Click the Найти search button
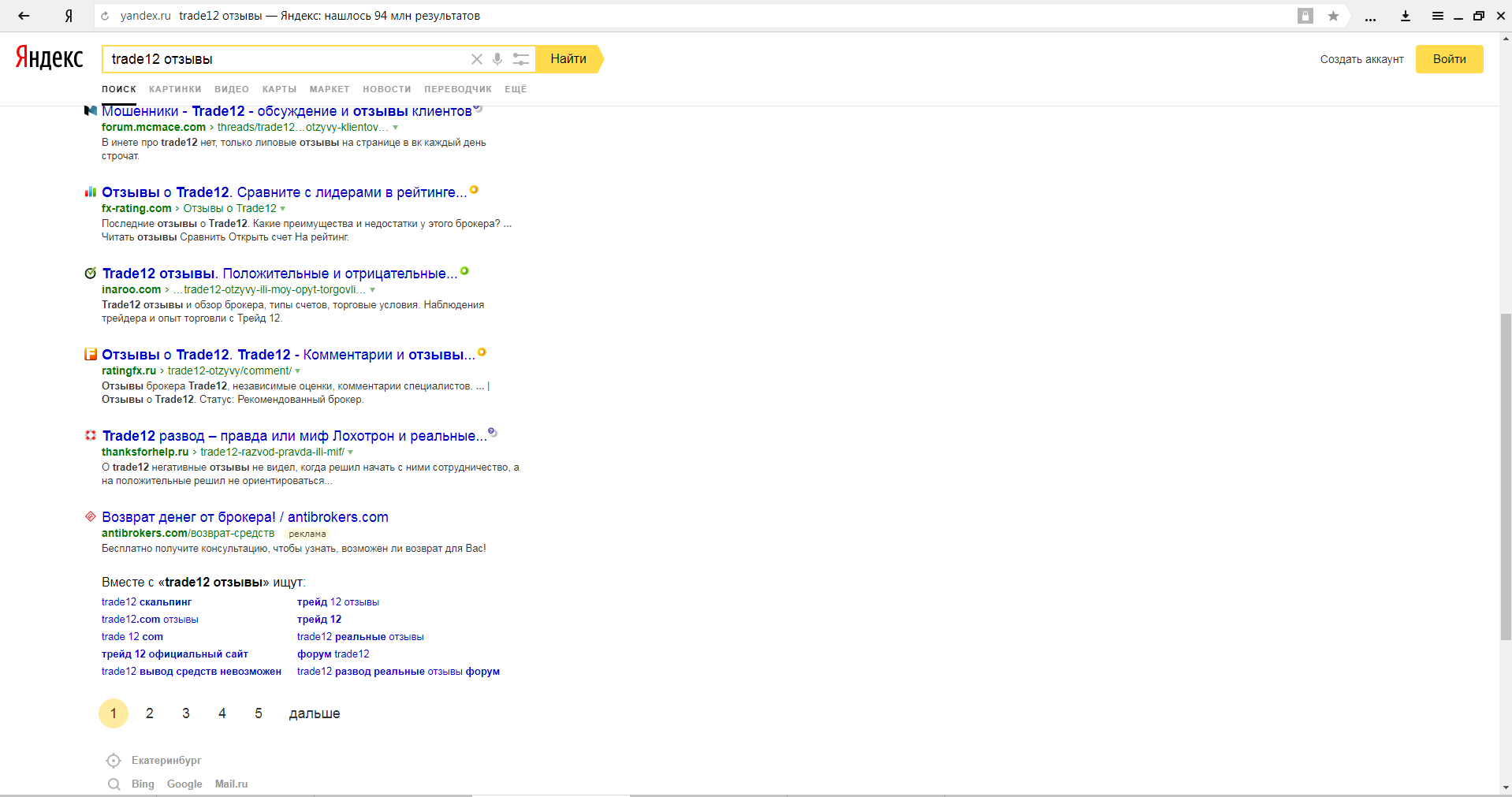This screenshot has width=1512, height=797. [x=569, y=59]
